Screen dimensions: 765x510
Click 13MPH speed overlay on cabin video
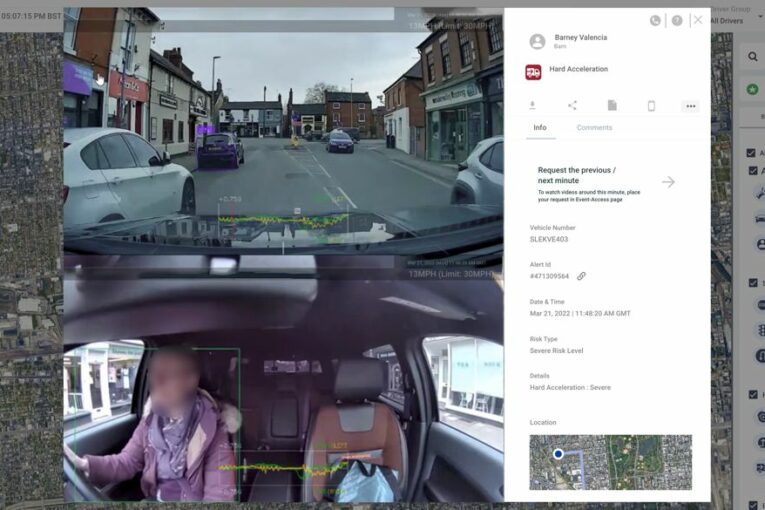click(451, 274)
